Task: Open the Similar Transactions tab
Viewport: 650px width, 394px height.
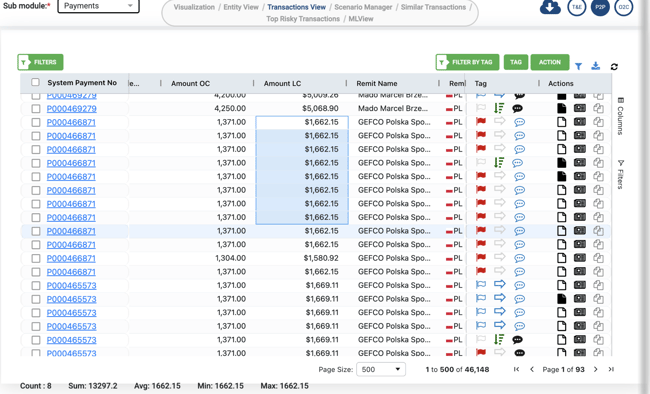Action: pyautogui.click(x=433, y=7)
